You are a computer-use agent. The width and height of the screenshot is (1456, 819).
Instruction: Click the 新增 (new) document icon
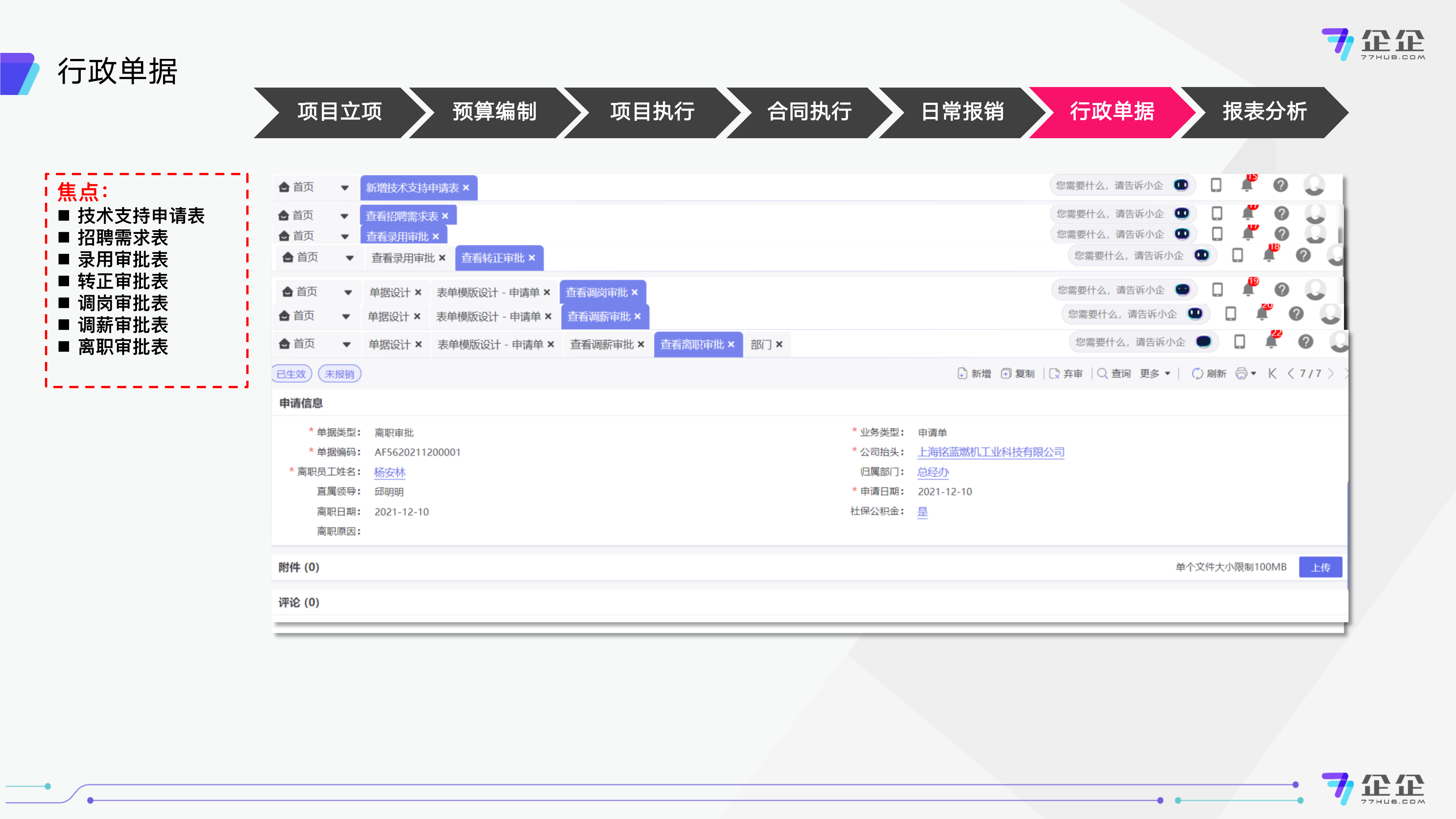(962, 374)
